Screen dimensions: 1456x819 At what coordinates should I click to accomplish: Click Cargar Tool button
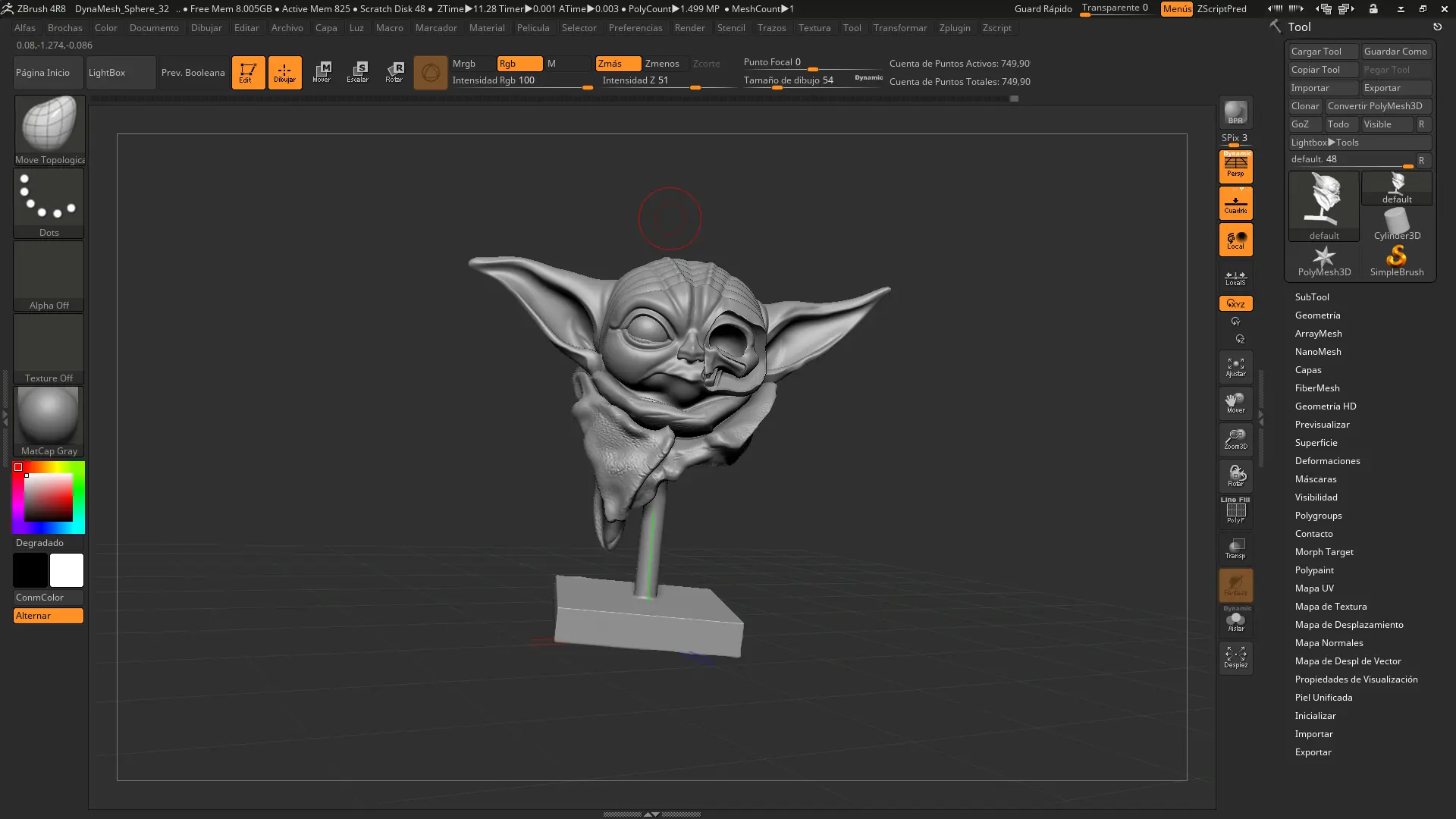[1323, 52]
